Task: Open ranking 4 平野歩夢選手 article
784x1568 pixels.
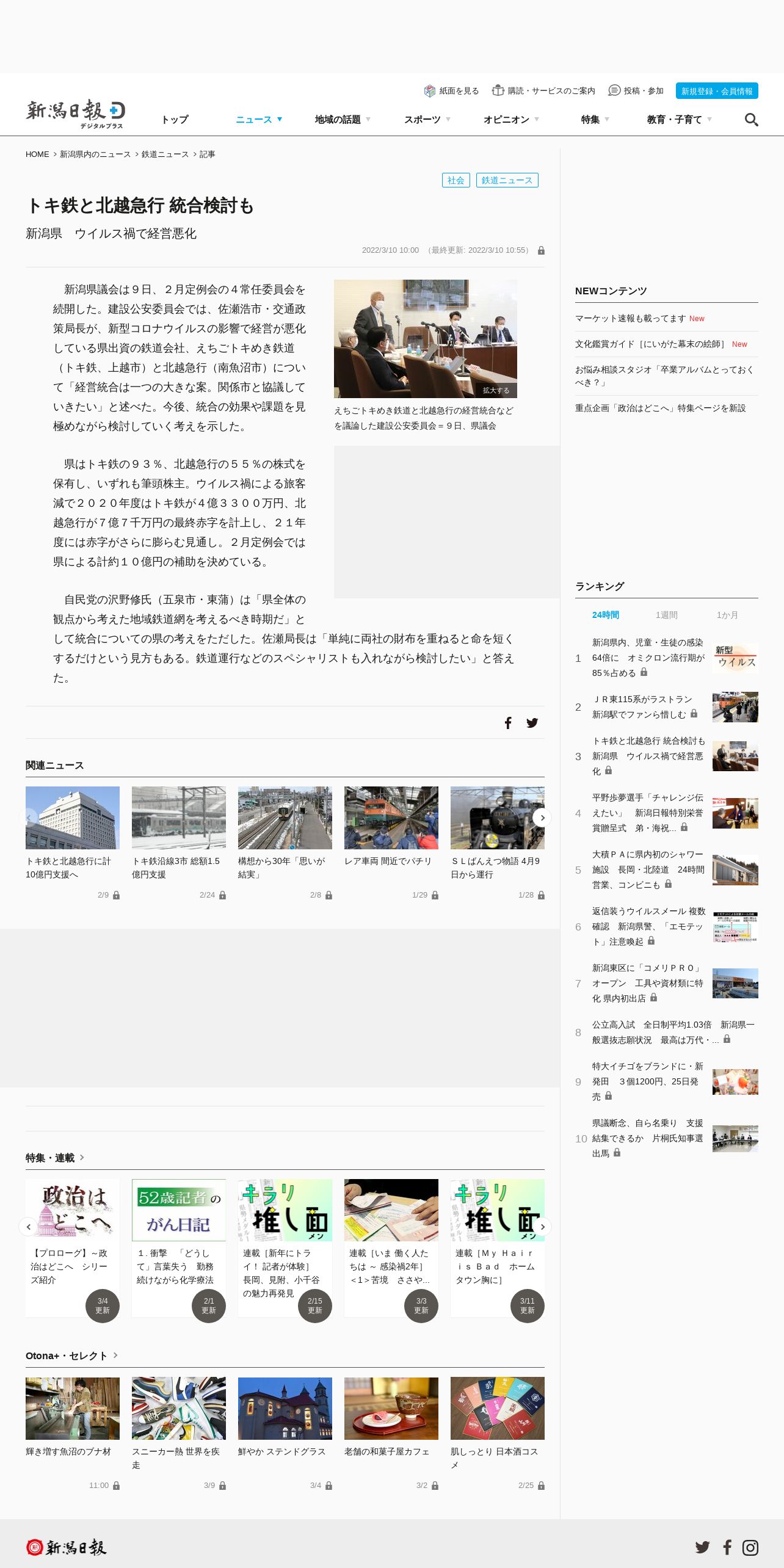Action: (x=648, y=813)
